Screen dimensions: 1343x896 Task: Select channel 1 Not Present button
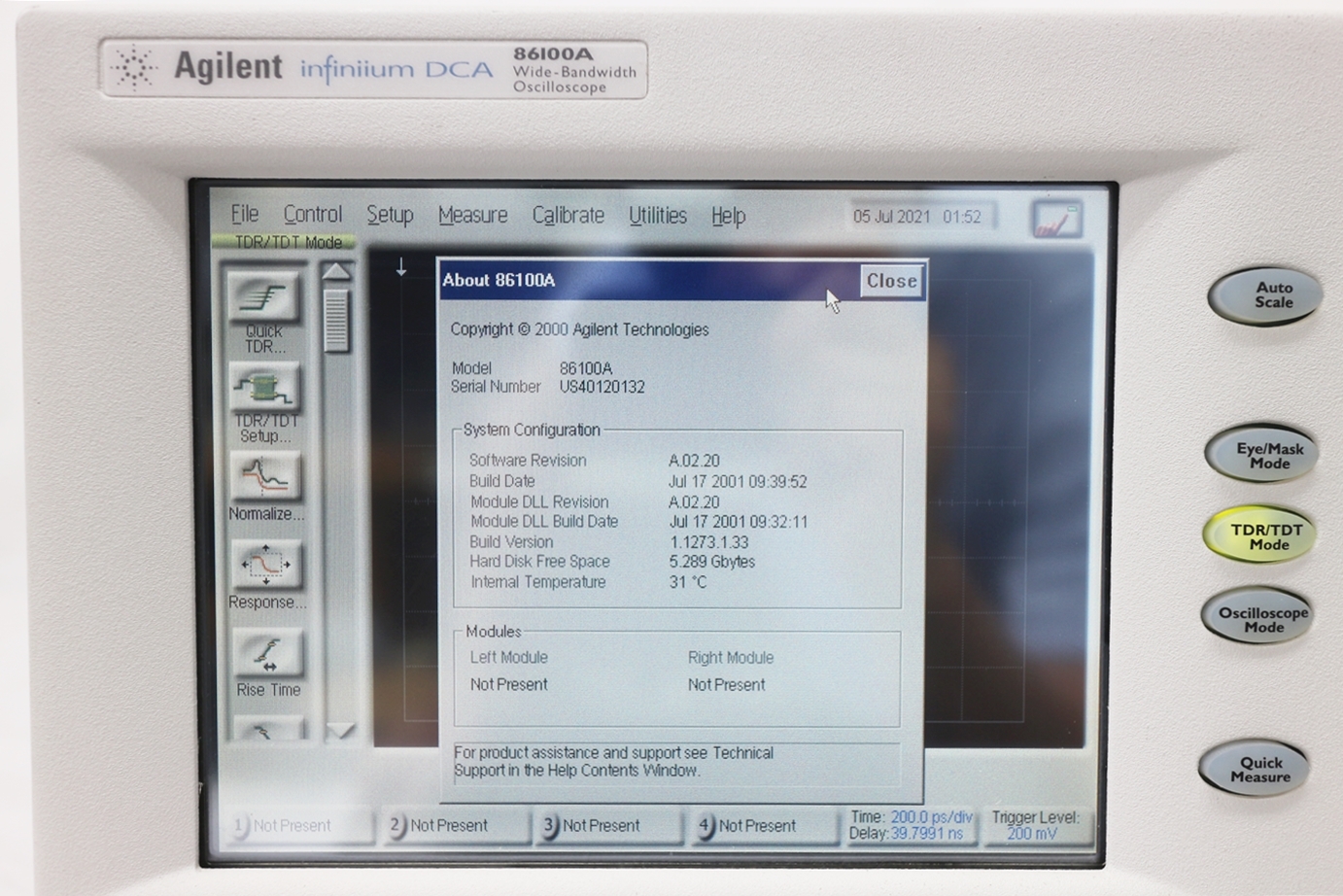pyautogui.click(x=301, y=826)
